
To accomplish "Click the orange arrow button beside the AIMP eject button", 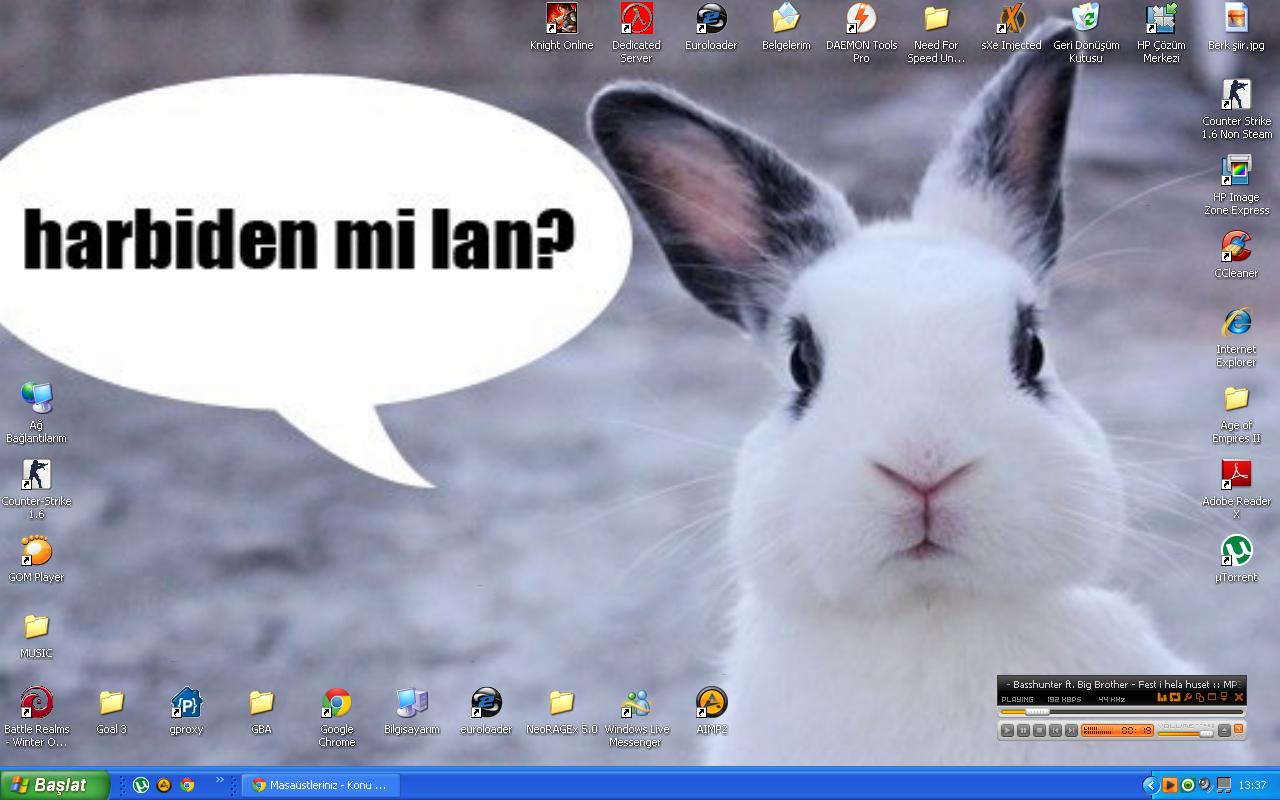I will tap(1238, 728).
